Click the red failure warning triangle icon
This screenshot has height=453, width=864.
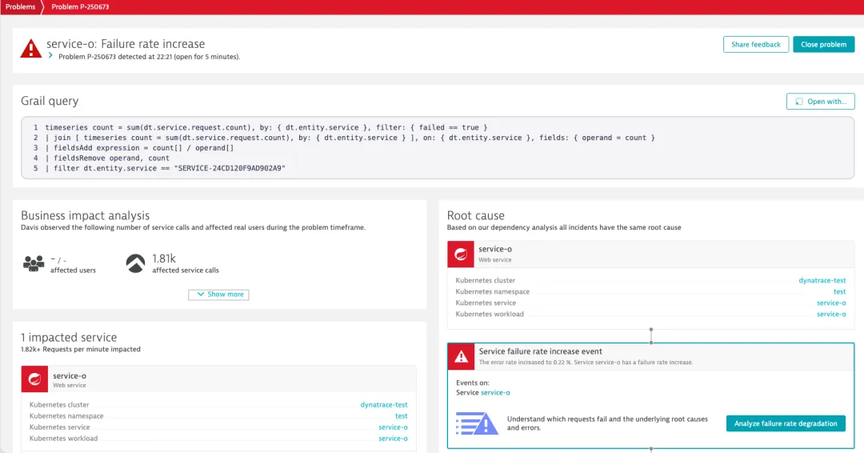click(x=31, y=48)
